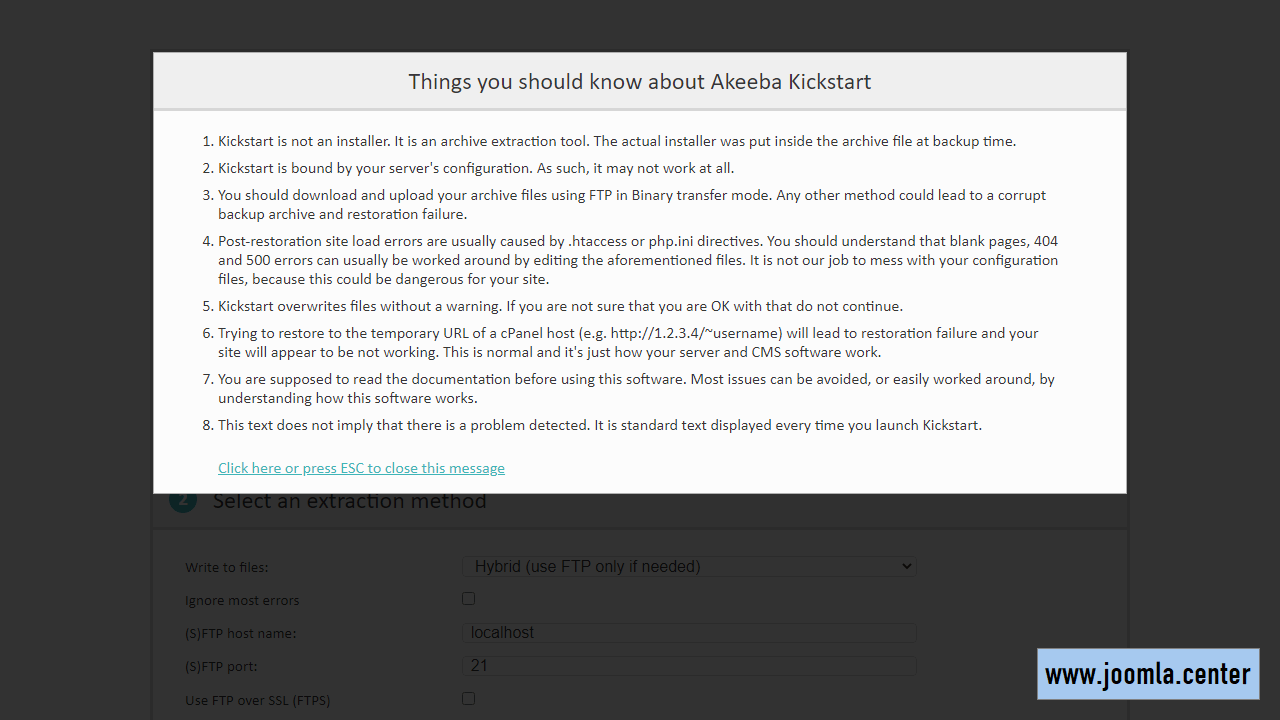Click the step 2 circle icon

(x=183, y=502)
